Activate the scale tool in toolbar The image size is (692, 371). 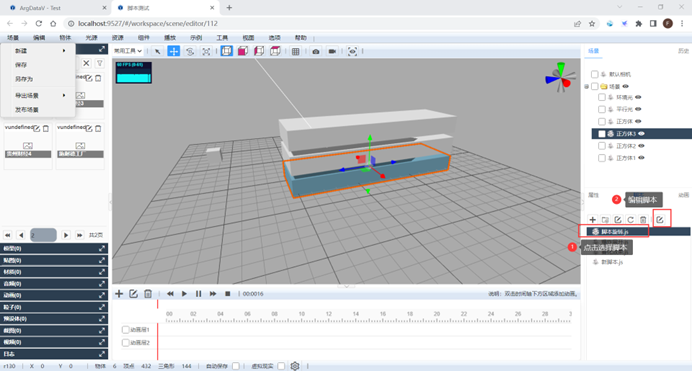[x=206, y=51]
